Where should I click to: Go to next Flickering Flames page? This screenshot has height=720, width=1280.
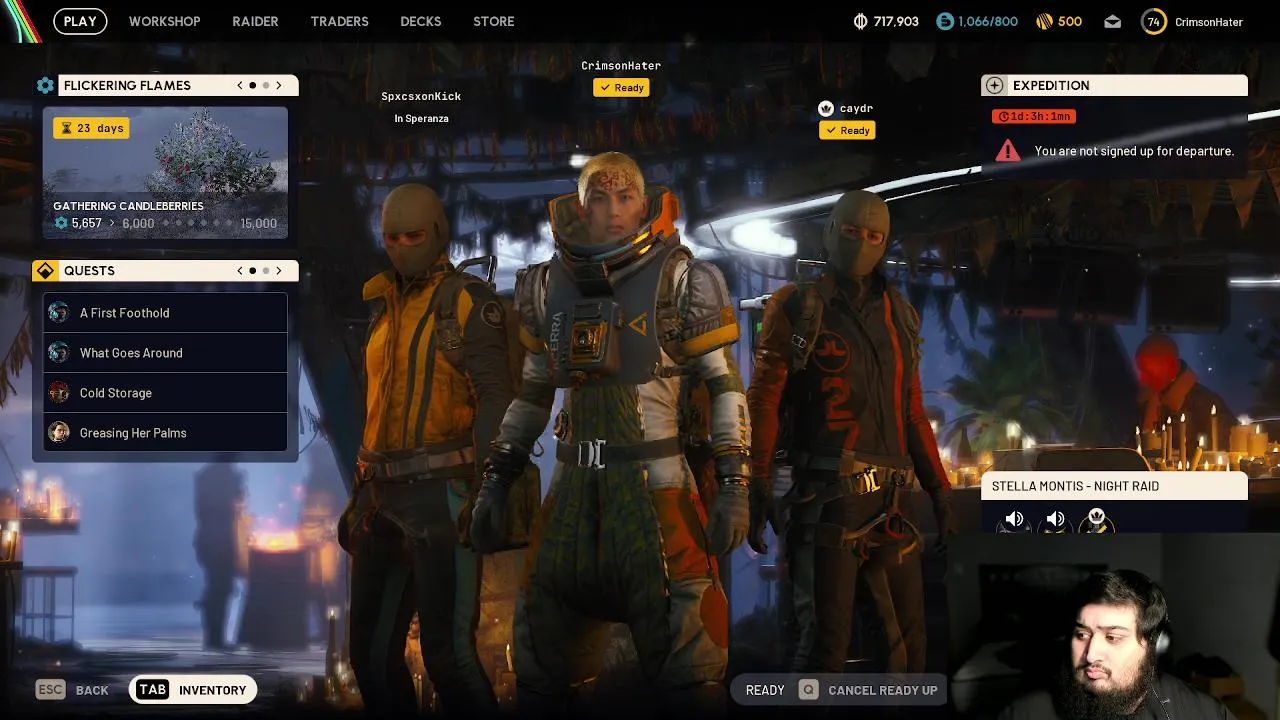(x=279, y=85)
